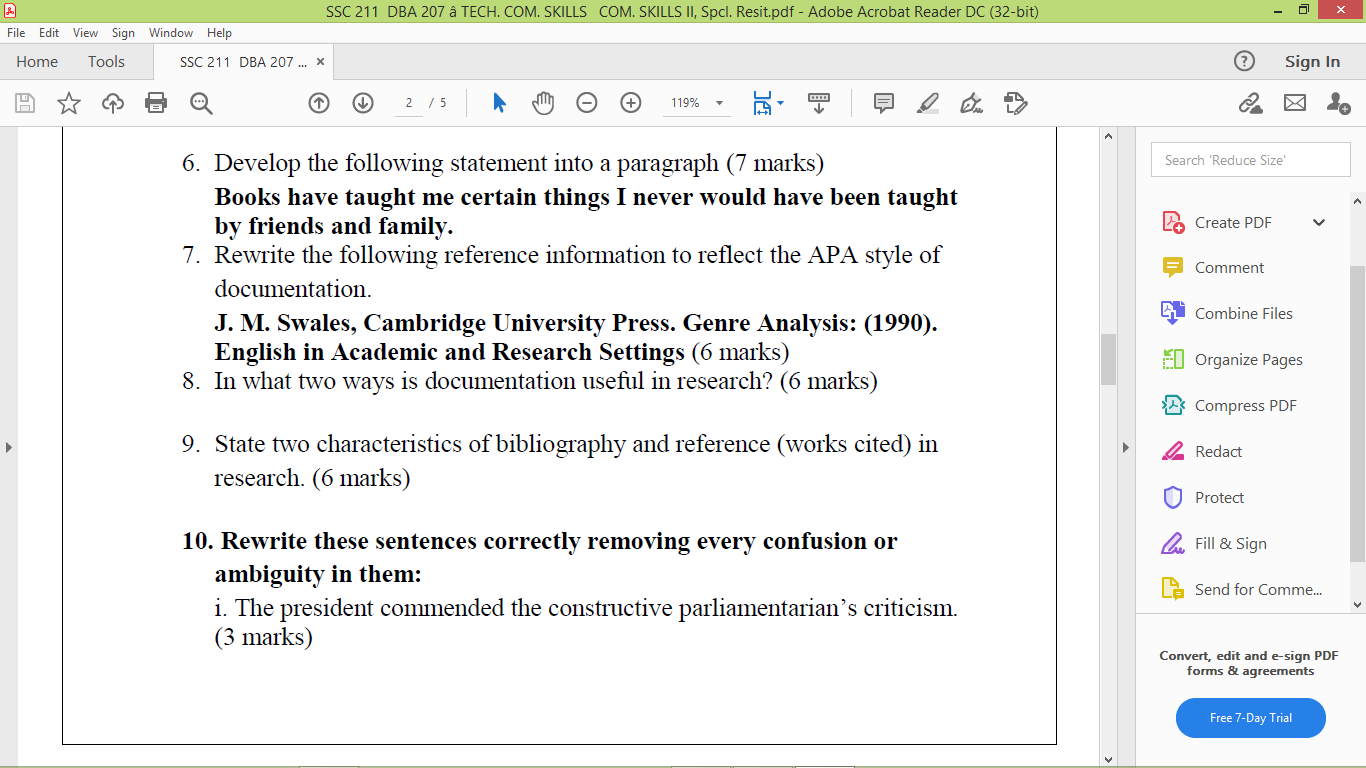
Task: Open the Comment tool bubble icon
Action: (x=883, y=103)
